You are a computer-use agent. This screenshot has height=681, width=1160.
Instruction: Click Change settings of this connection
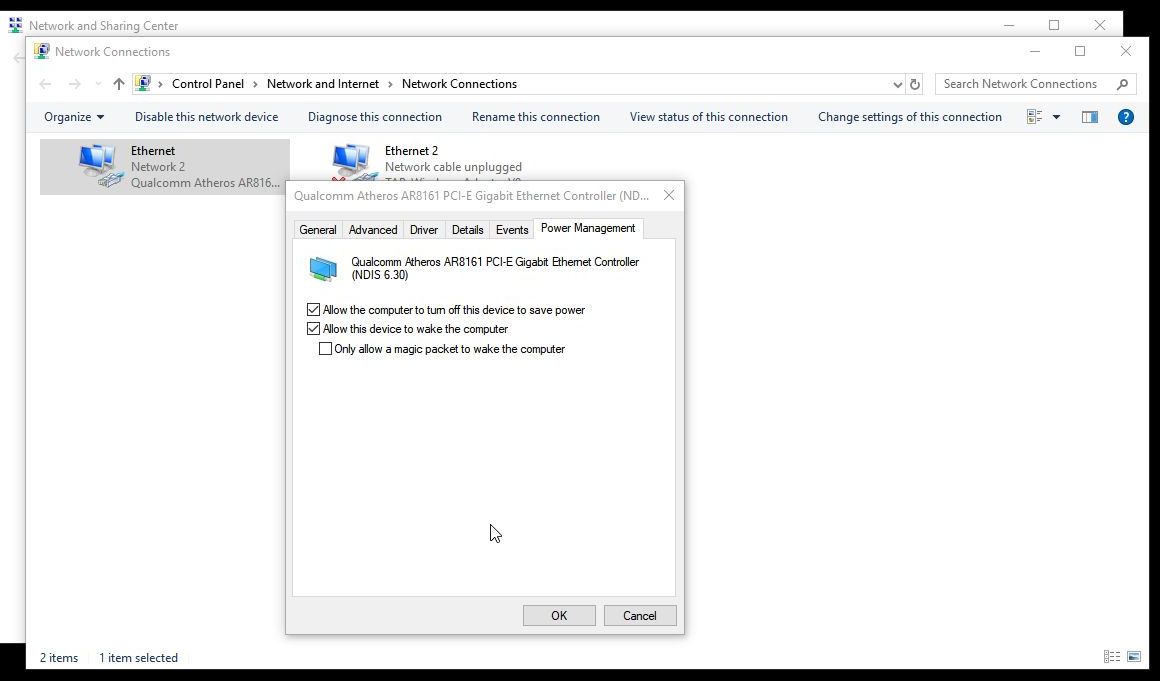point(910,117)
